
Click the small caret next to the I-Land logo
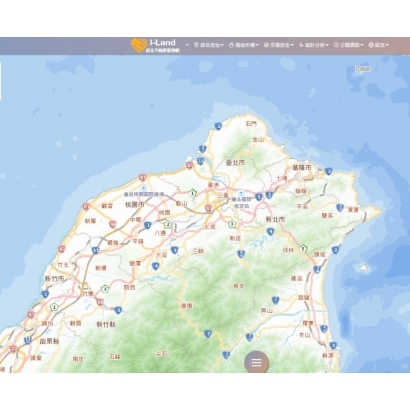(x=187, y=45)
